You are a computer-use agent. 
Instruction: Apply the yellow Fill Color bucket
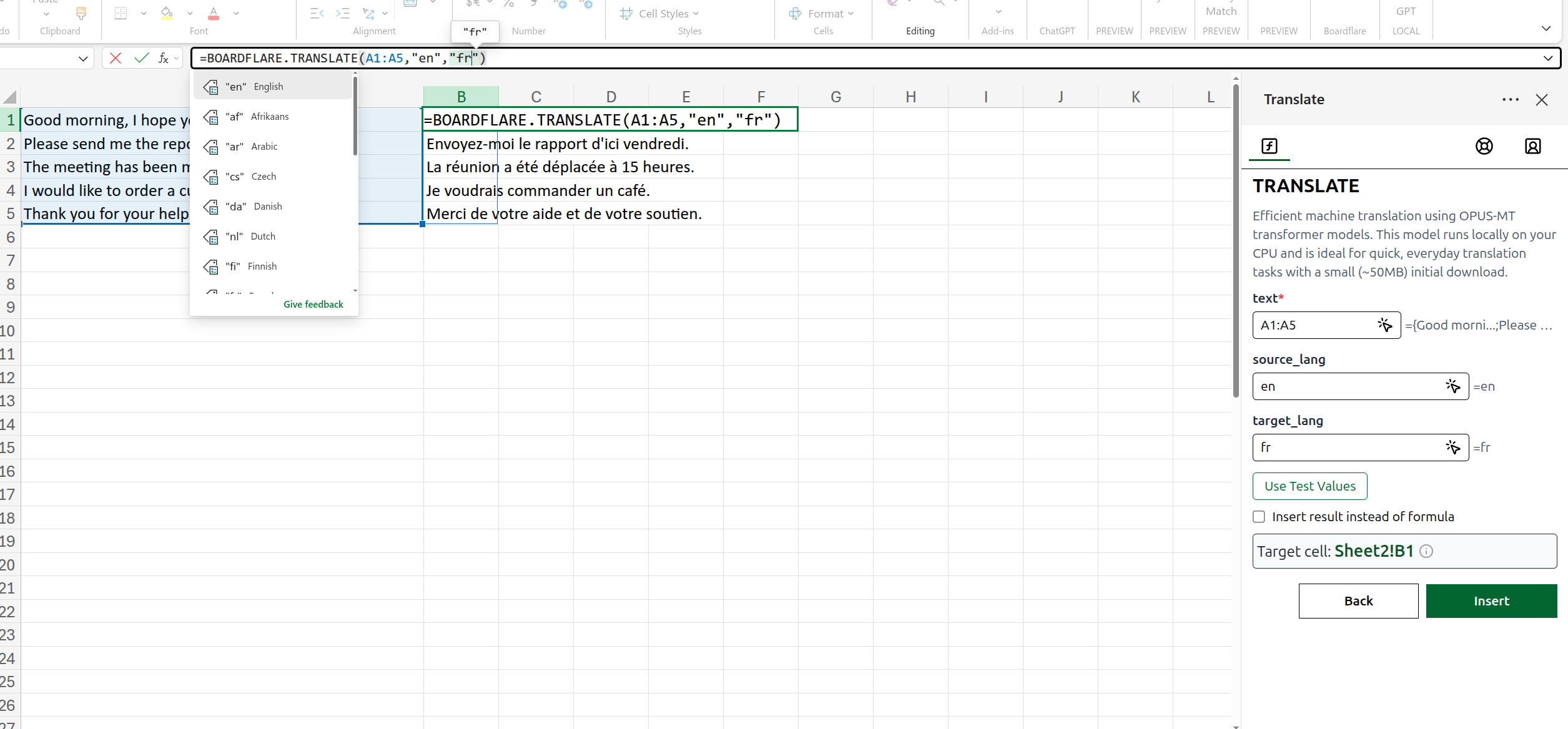pos(167,12)
